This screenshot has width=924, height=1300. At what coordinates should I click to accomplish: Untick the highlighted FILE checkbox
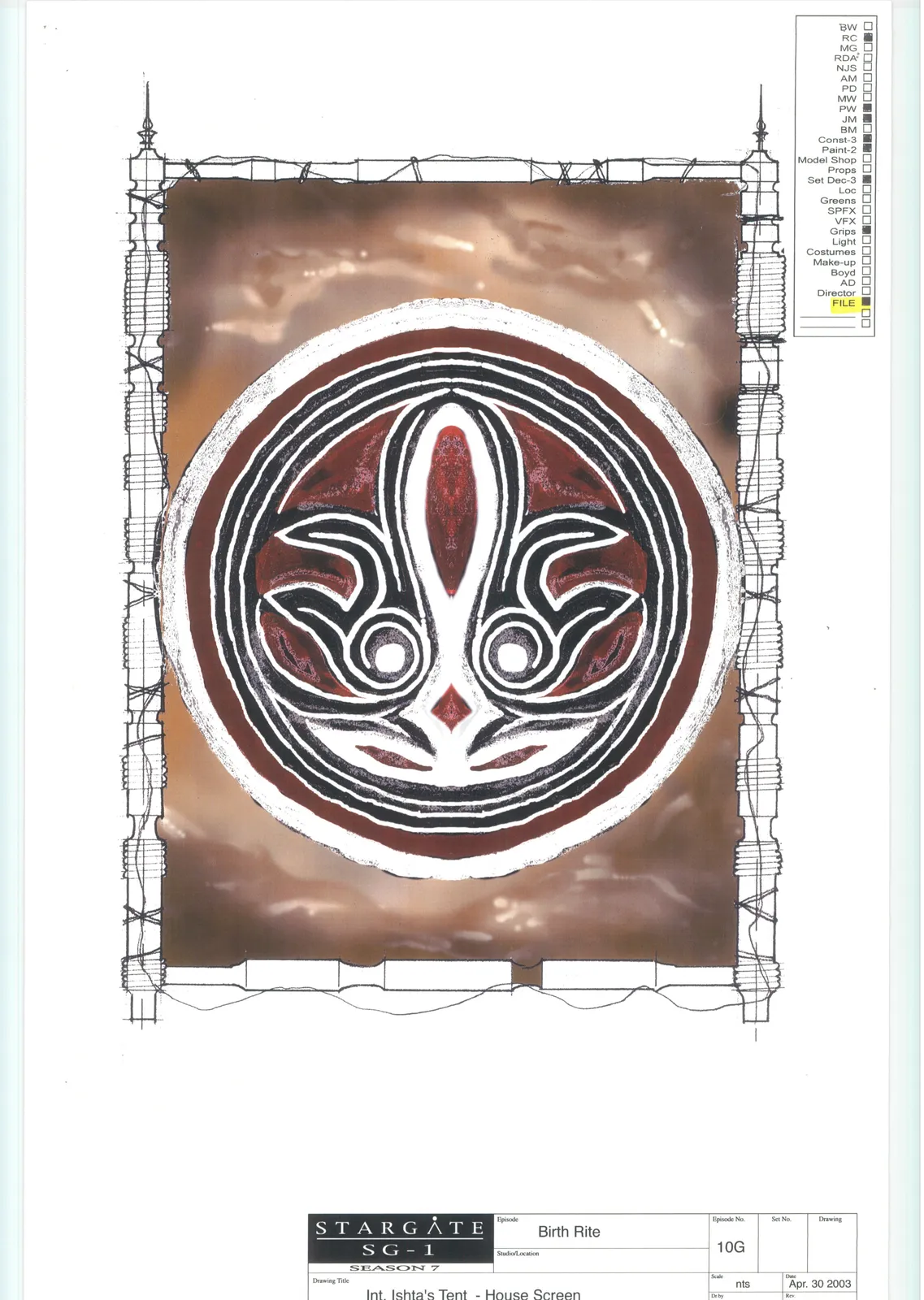click(868, 302)
